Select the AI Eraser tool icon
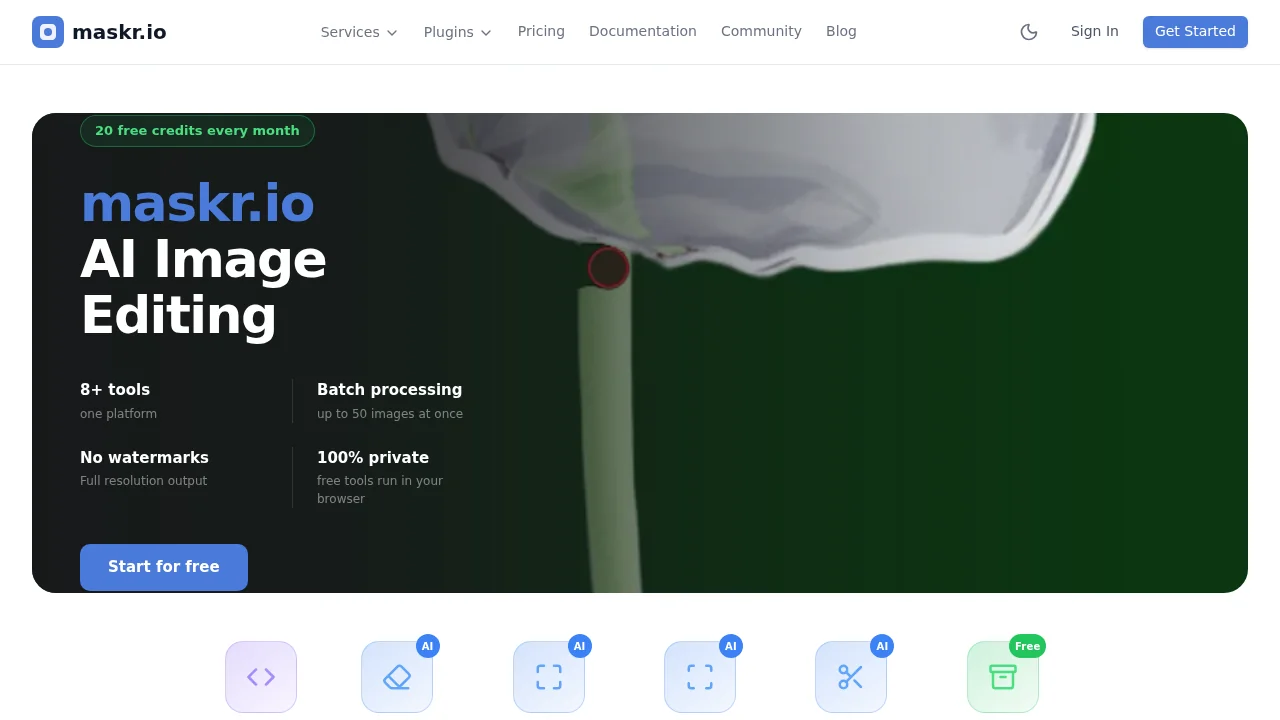 point(397,677)
